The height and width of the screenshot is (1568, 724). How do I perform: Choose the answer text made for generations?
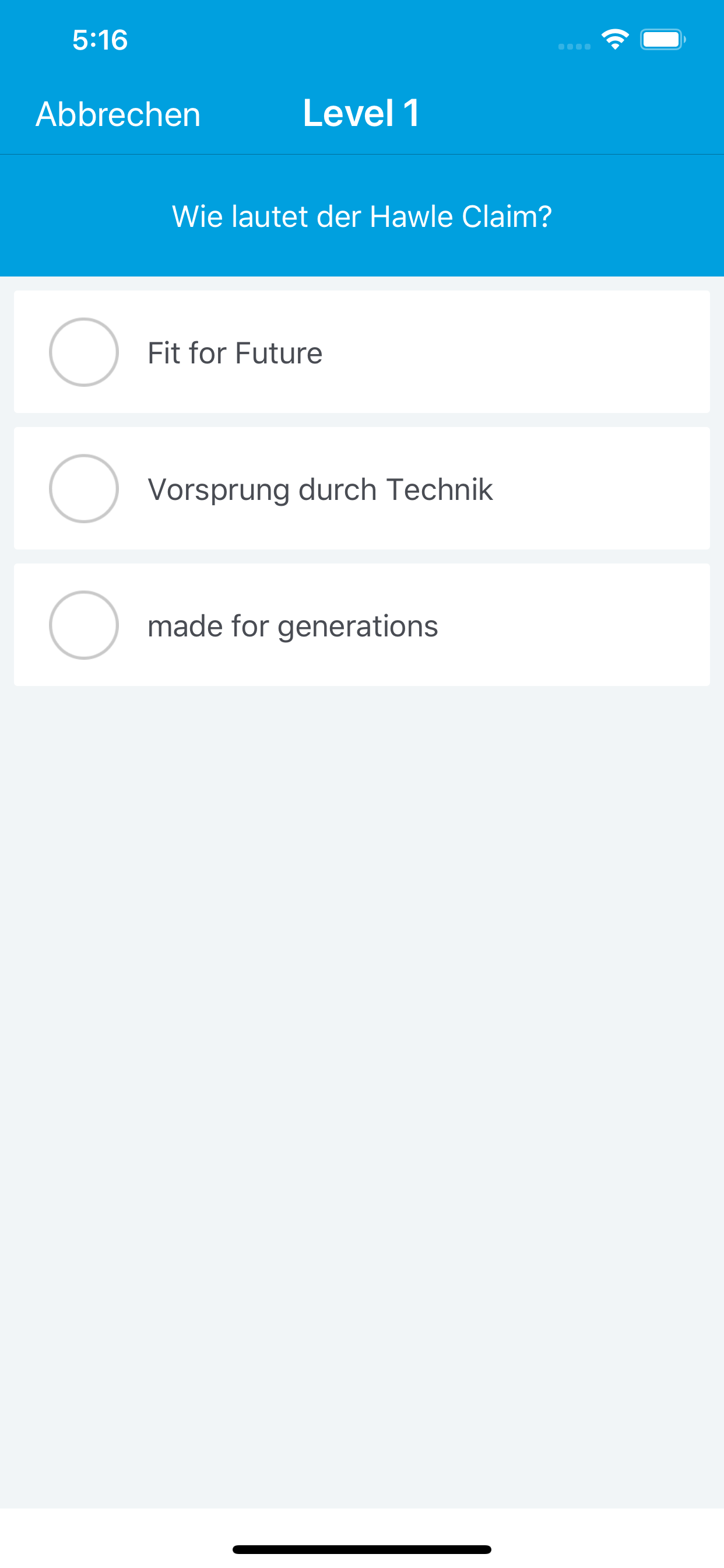[x=293, y=626]
